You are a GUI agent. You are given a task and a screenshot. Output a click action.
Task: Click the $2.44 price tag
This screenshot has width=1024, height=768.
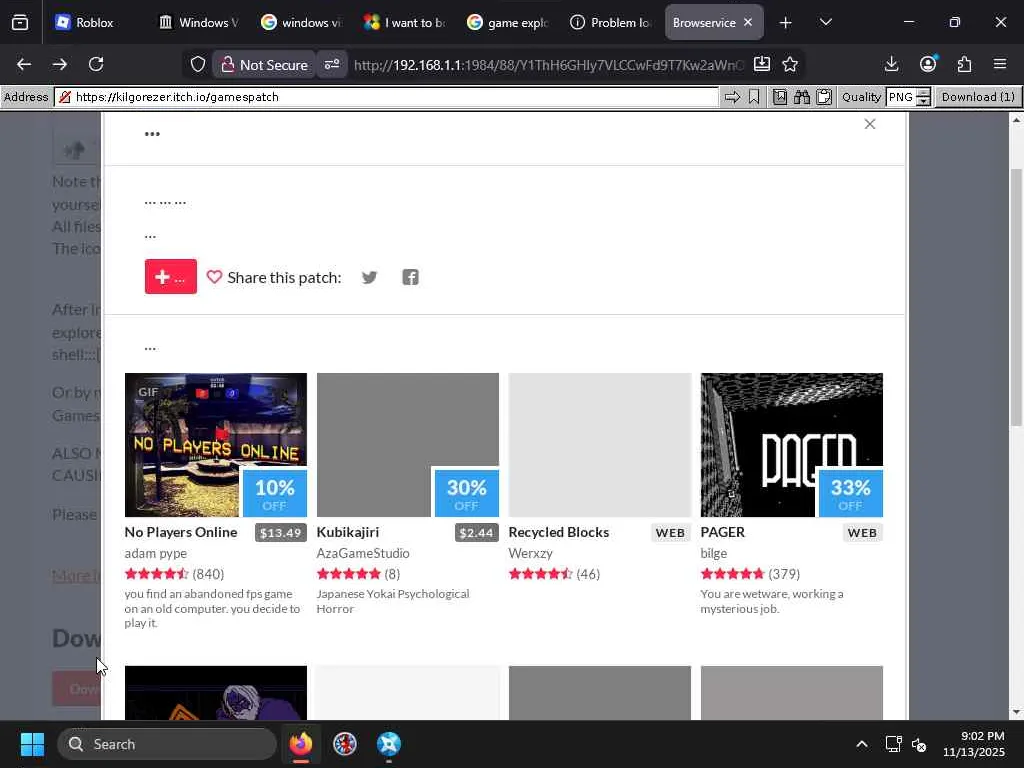tap(476, 533)
